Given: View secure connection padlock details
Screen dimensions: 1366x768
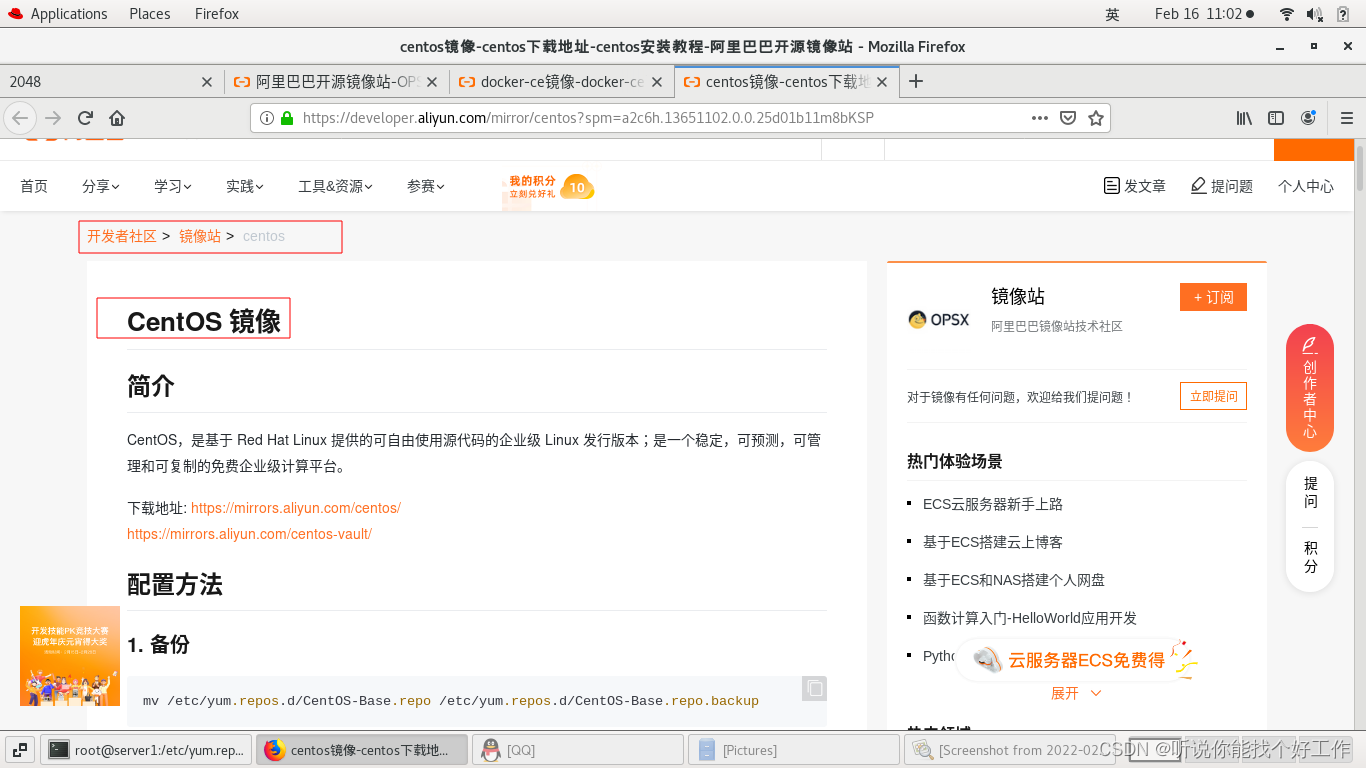Looking at the screenshot, I should pos(287,118).
